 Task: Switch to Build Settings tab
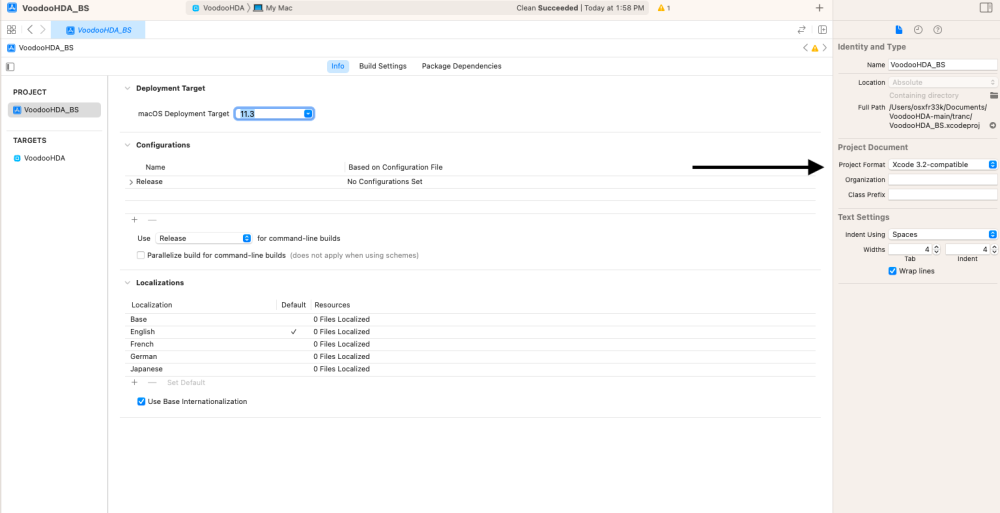click(x=383, y=66)
